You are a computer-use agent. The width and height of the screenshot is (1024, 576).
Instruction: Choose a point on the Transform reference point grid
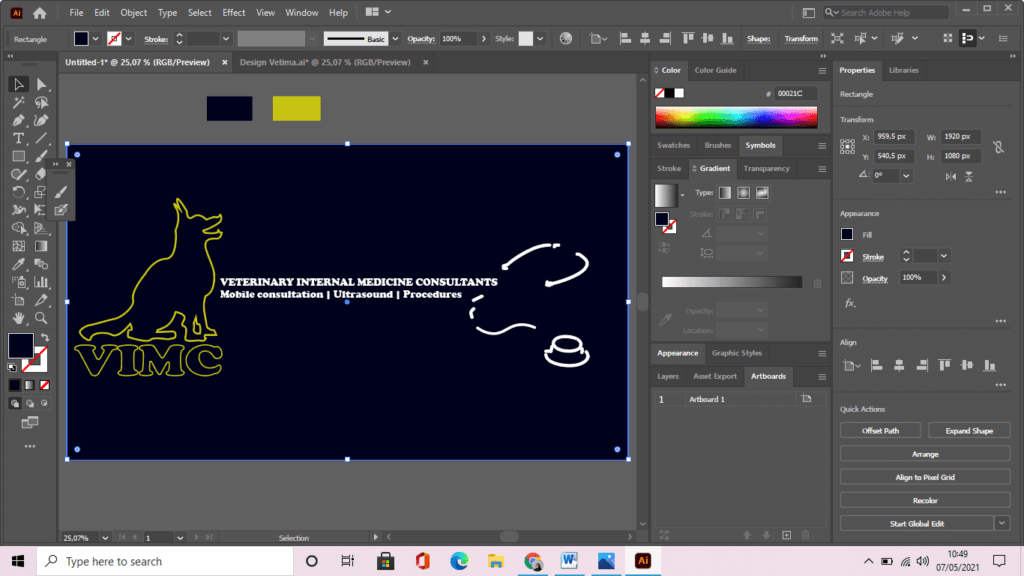847,146
